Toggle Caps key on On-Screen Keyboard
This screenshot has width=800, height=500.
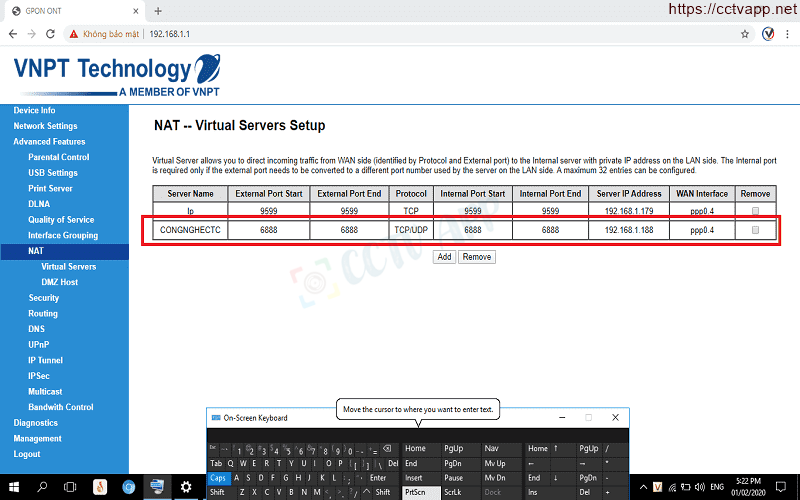(218, 478)
